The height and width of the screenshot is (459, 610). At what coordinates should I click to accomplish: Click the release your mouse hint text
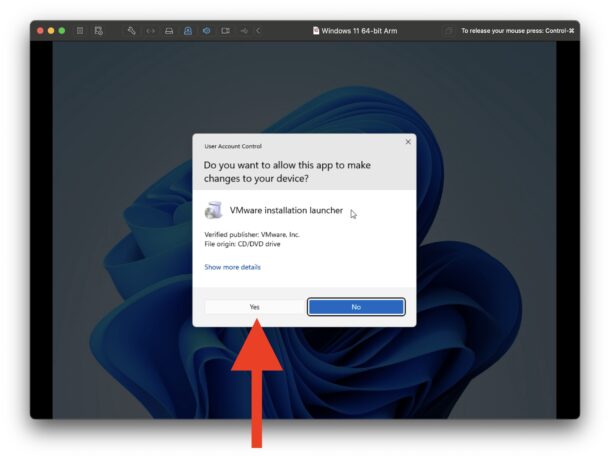tap(518, 31)
